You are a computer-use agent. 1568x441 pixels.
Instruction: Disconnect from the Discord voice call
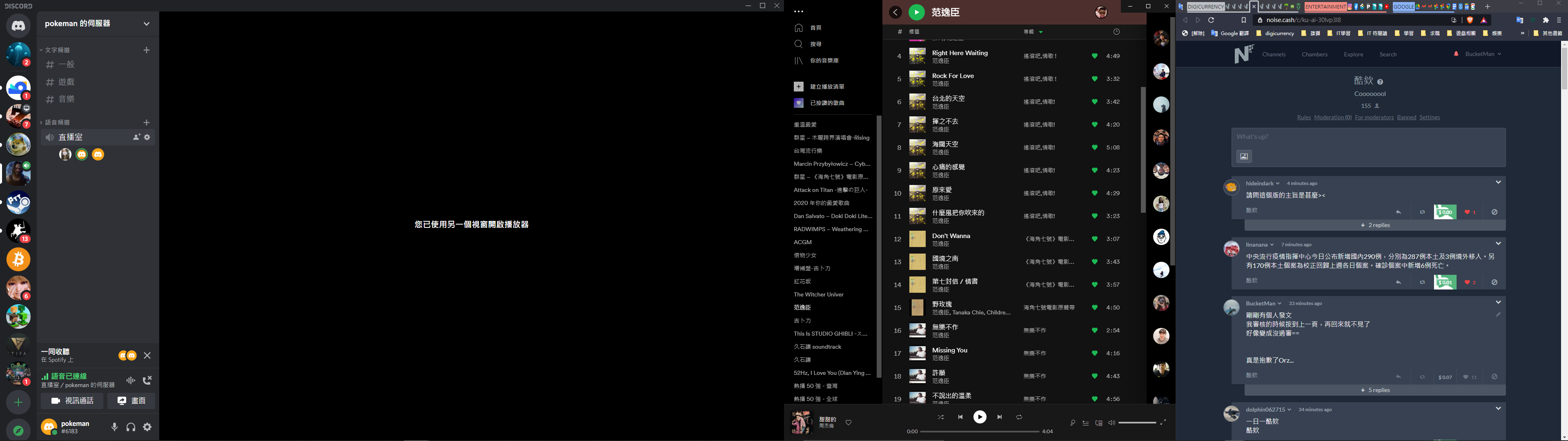tap(147, 380)
